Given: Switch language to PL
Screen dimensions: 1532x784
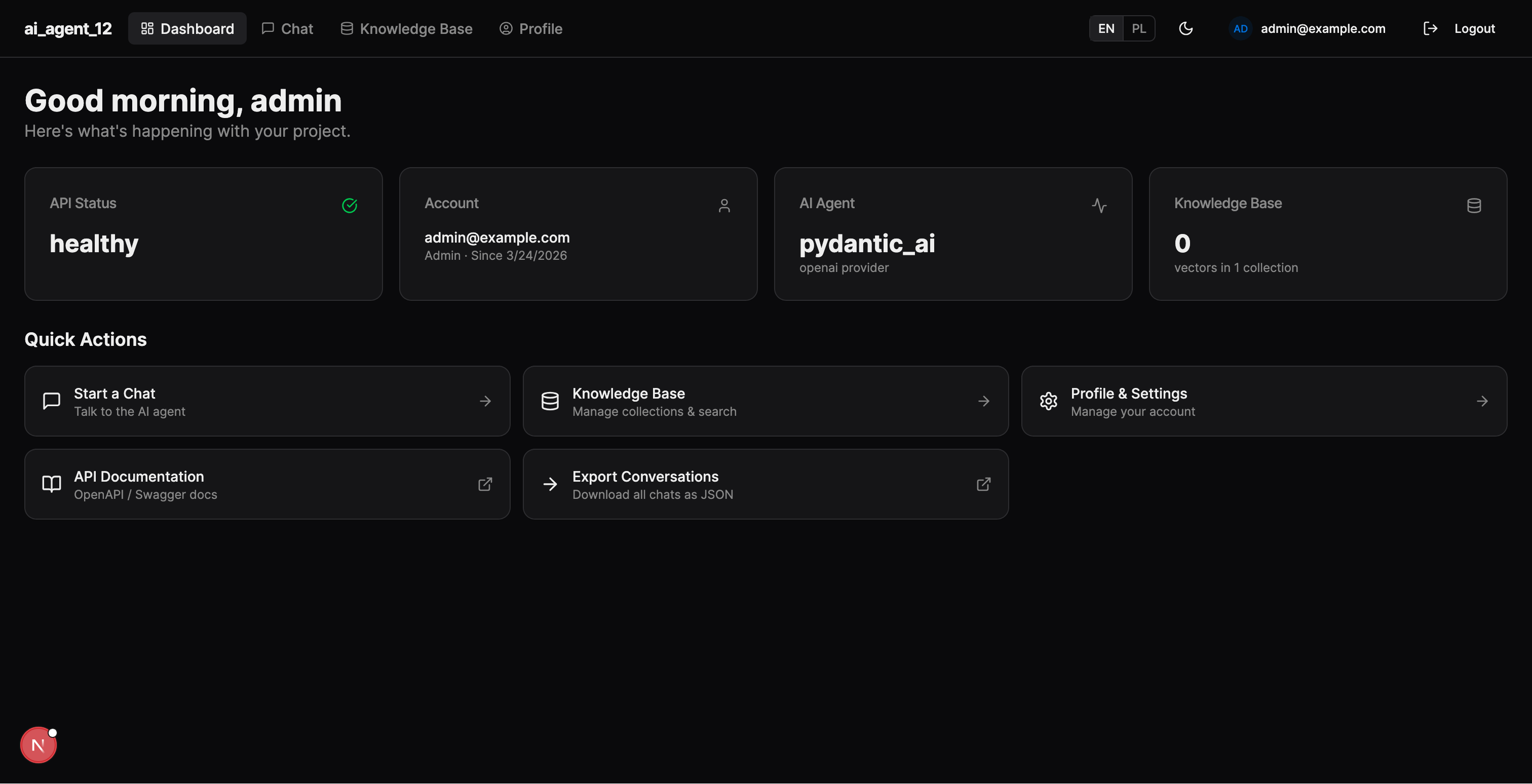Looking at the screenshot, I should click(1139, 28).
